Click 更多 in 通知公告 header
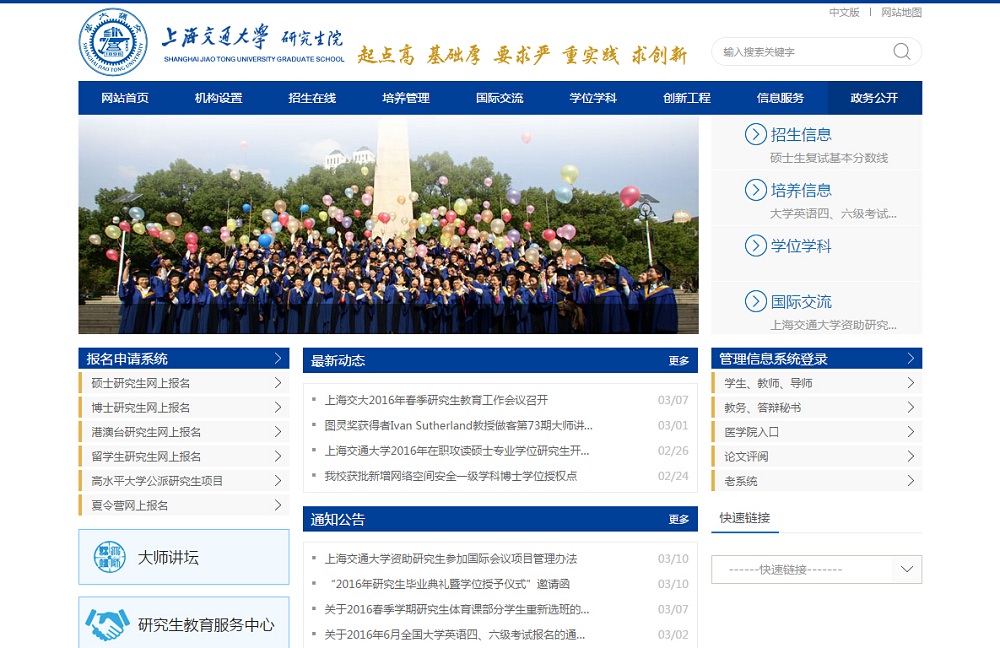The width and height of the screenshot is (1000, 648). 679,519
